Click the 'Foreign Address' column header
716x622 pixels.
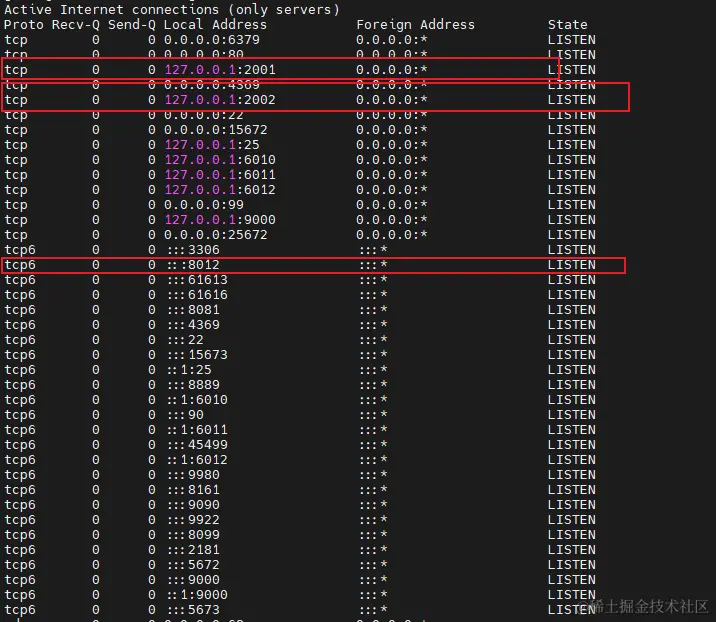click(416, 25)
